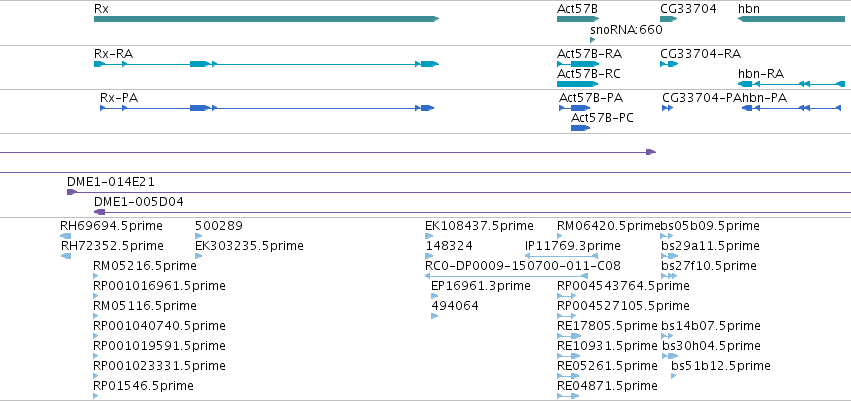This screenshot has width=851, height=401.
Task: Click the RC0-DP0009-150700-011-C08 feature line
Action: click(506, 276)
